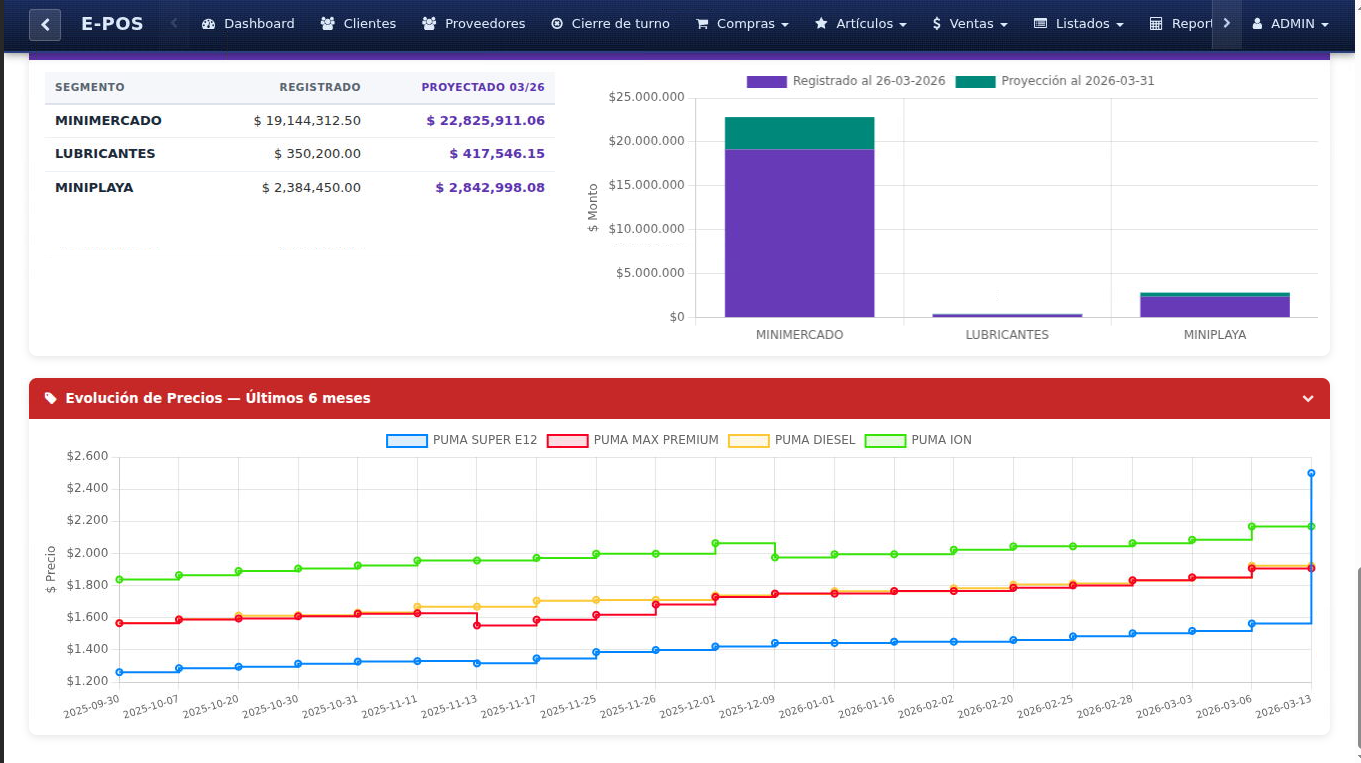Click the tag icon next to Evolución de Precios
Image resolution: width=1361 pixels, height=763 pixels.
click(x=49, y=398)
